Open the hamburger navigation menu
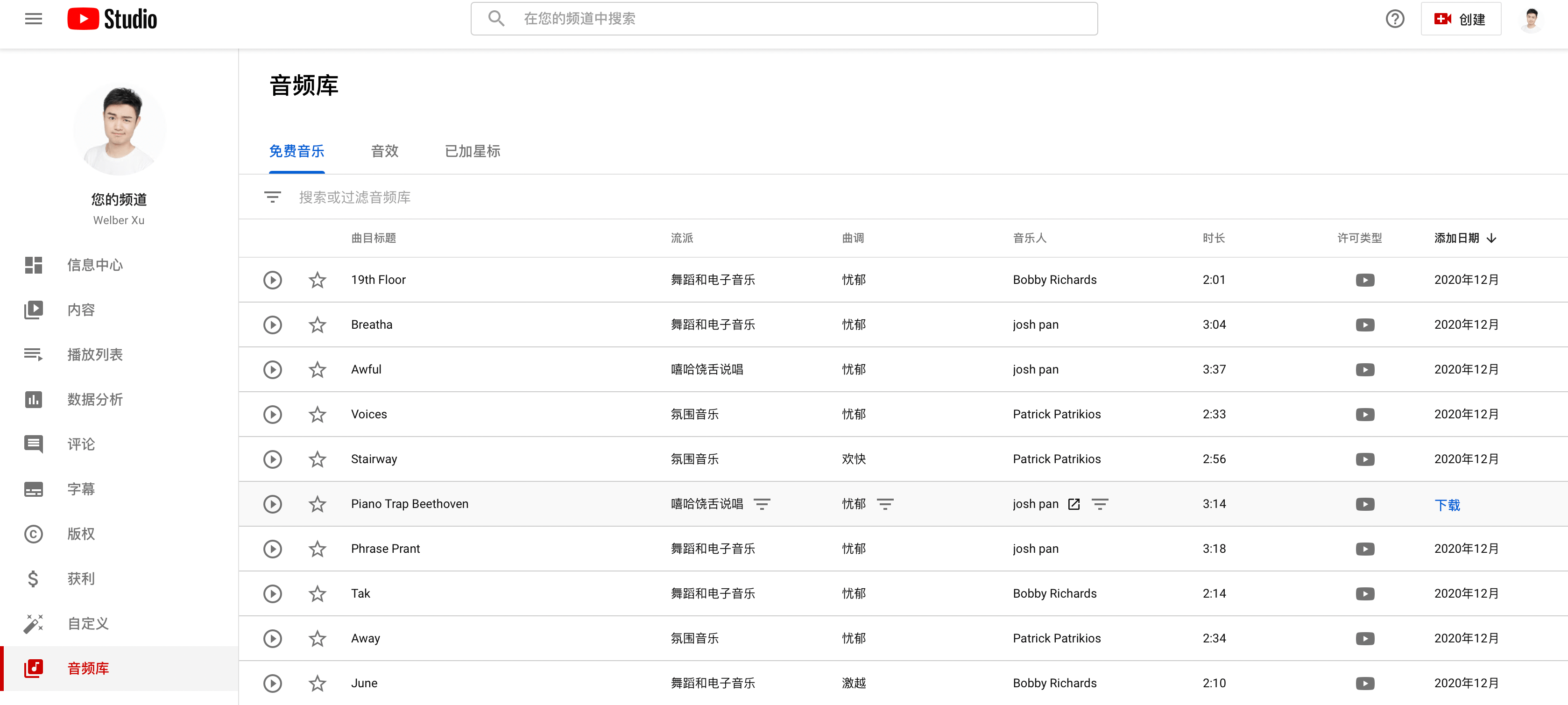Image resolution: width=1568 pixels, height=705 pixels. tap(34, 19)
